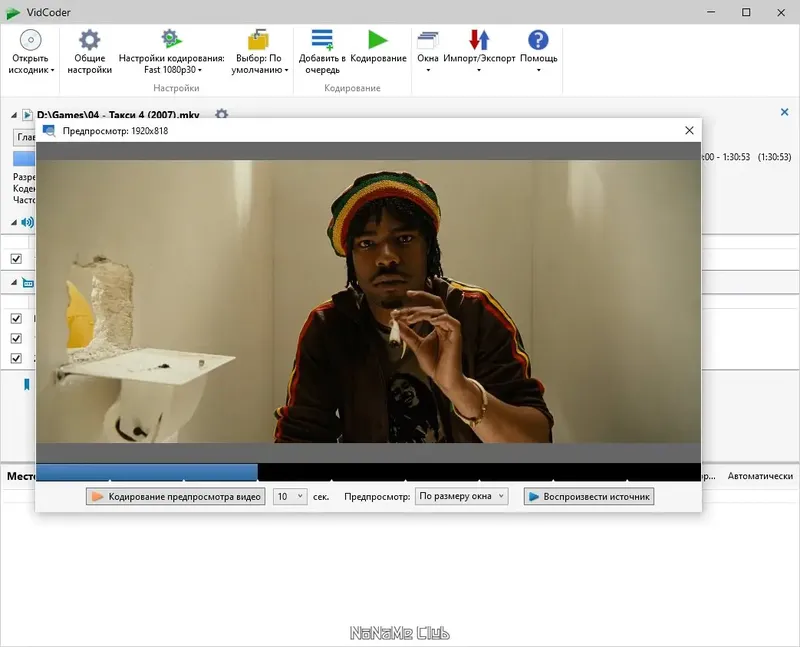Start encoding with green Кодирование play icon
The width and height of the screenshot is (800, 647).
[x=378, y=39]
